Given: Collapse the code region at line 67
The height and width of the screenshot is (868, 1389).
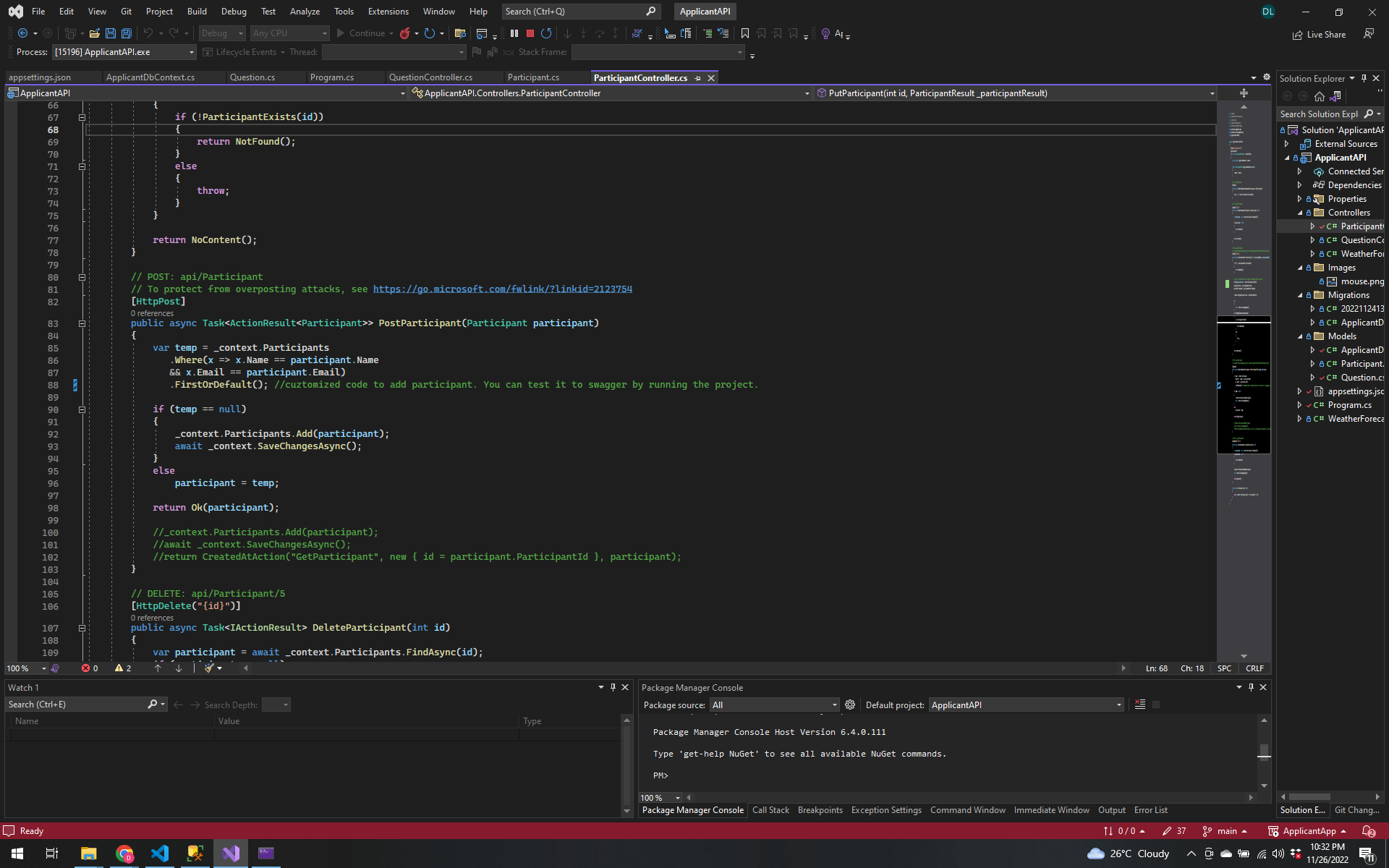Looking at the screenshot, I should coord(82,116).
